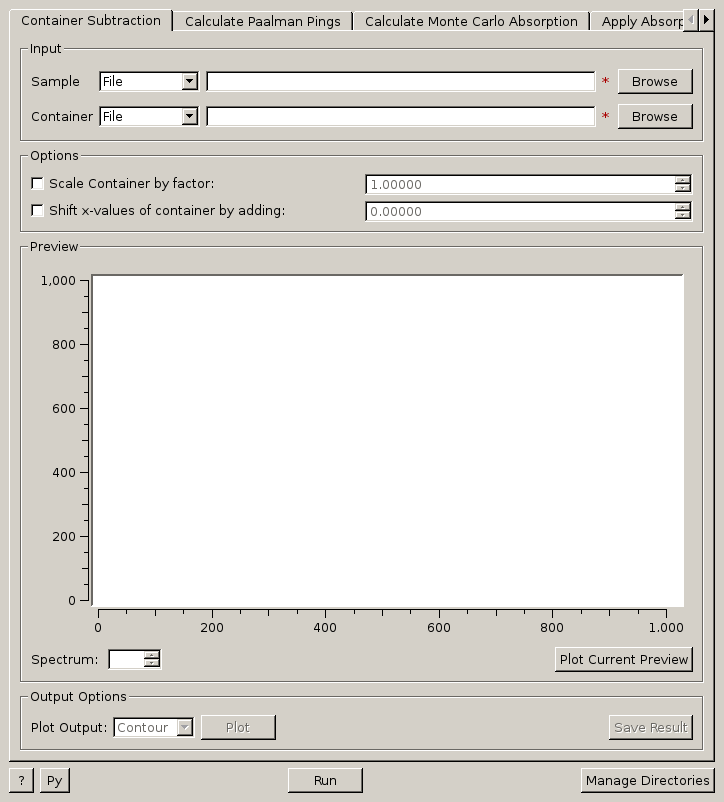The image size is (724, 802).
Task: Increase the Spectrum spinbox value
Action: click(x=152, y=655)
